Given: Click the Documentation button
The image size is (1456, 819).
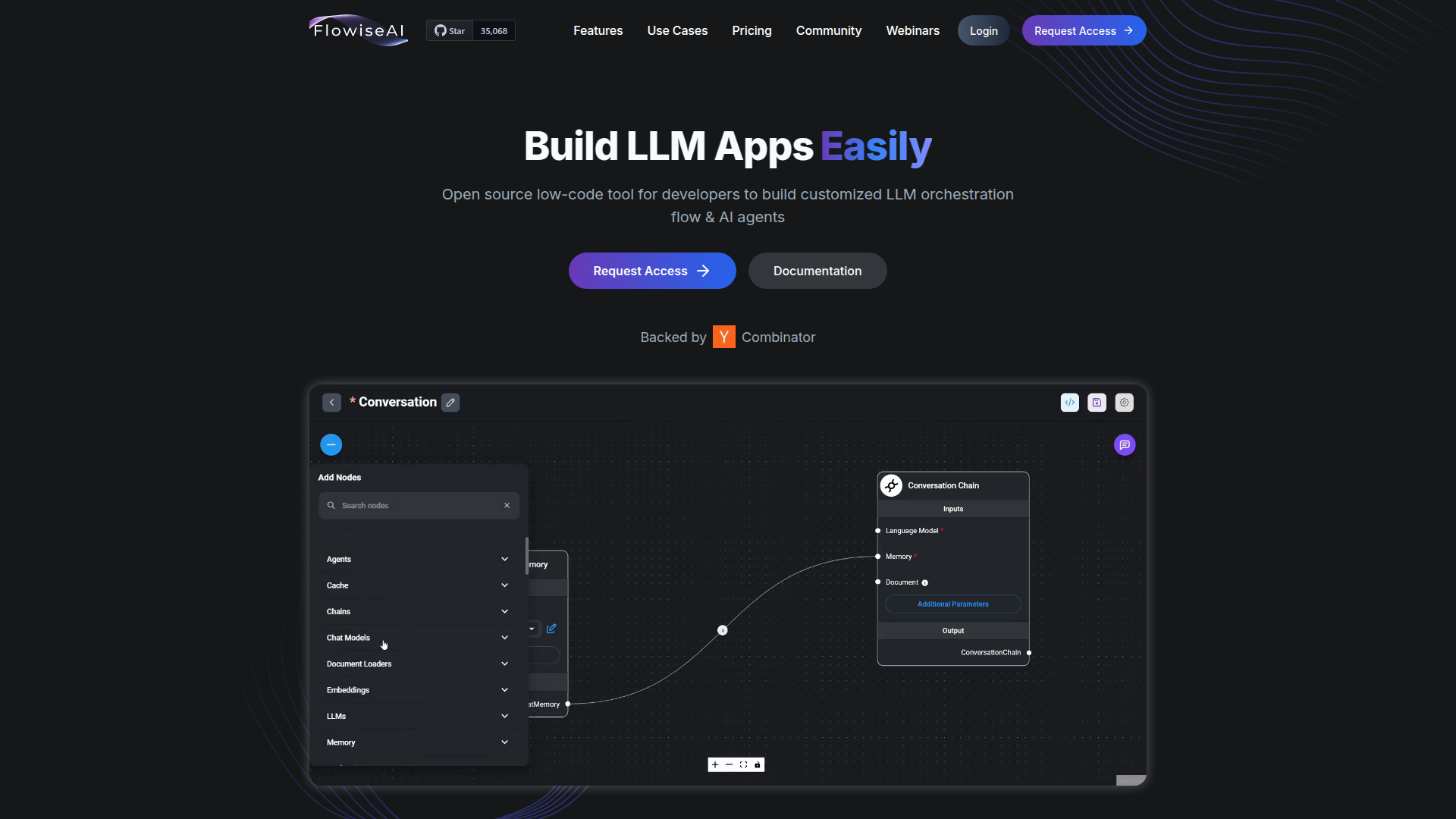Looking at the screenshot, I should point(817,270).
